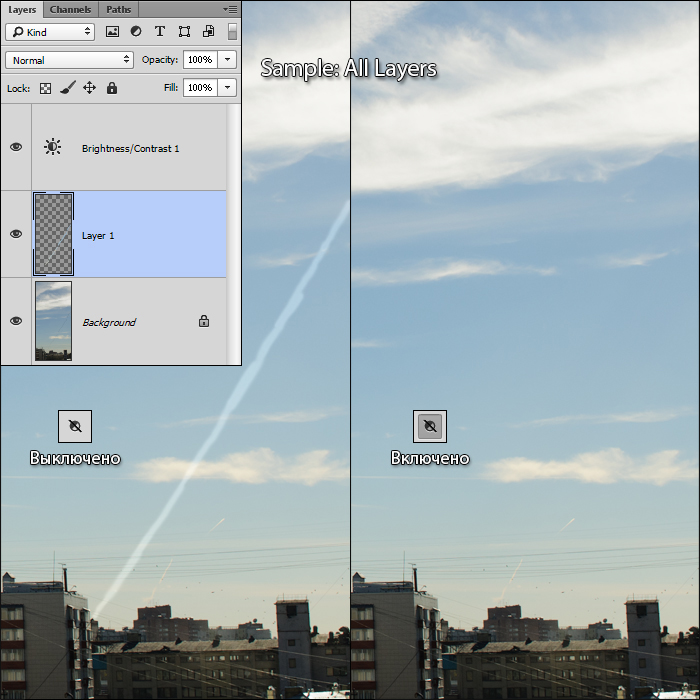This screenshot has width=700, height=700.
Task: Hide the Brightness/Contrast 1 layer
Action: [16, 147]
